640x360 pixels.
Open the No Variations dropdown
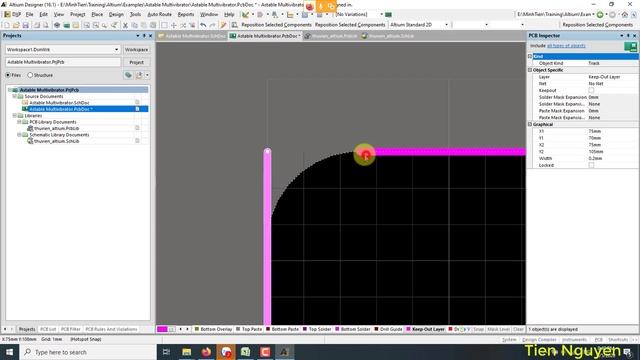click(382, 14)
